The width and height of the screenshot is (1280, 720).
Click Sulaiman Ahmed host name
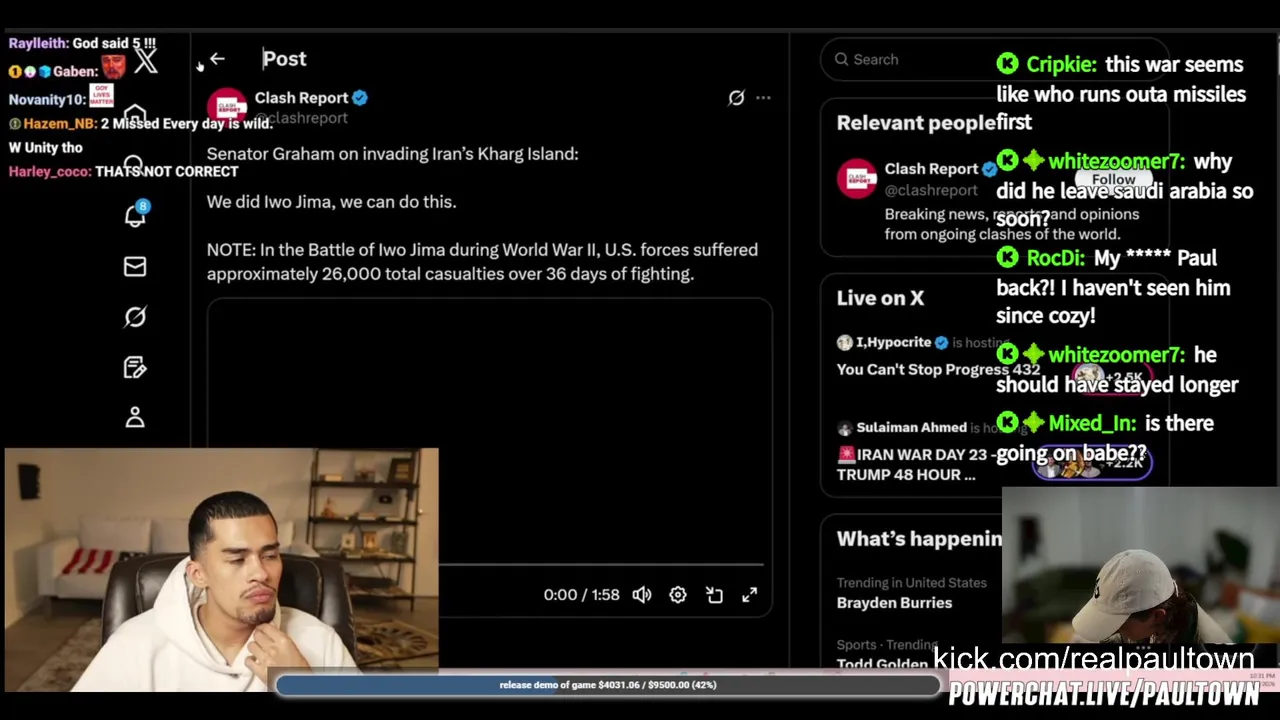tap(911, 427)
